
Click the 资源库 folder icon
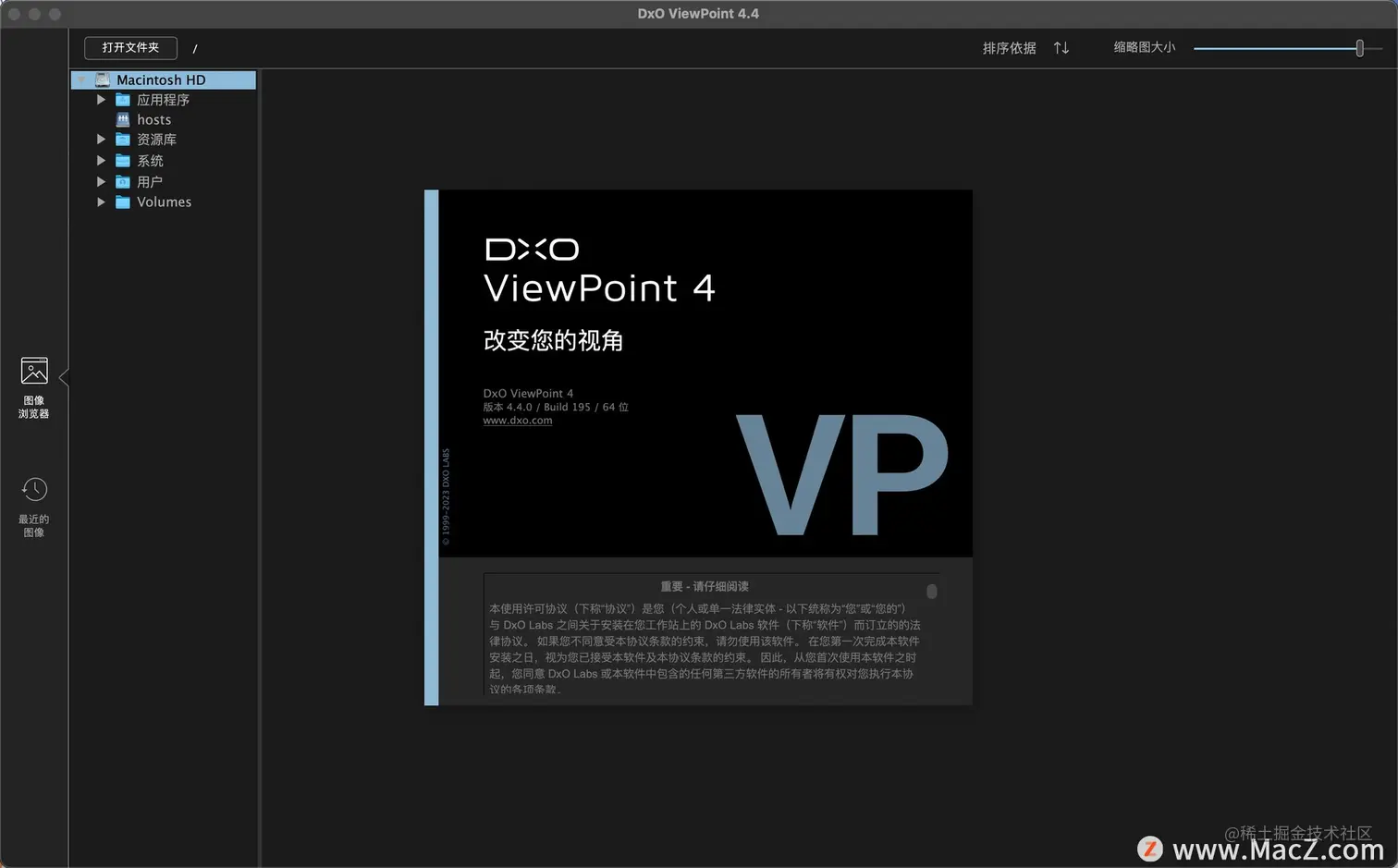click(123, 139)
